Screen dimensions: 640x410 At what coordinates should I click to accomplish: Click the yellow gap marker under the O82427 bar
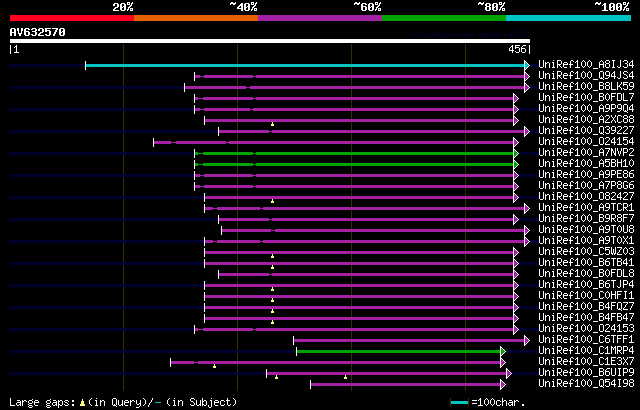tap(272, 201)
